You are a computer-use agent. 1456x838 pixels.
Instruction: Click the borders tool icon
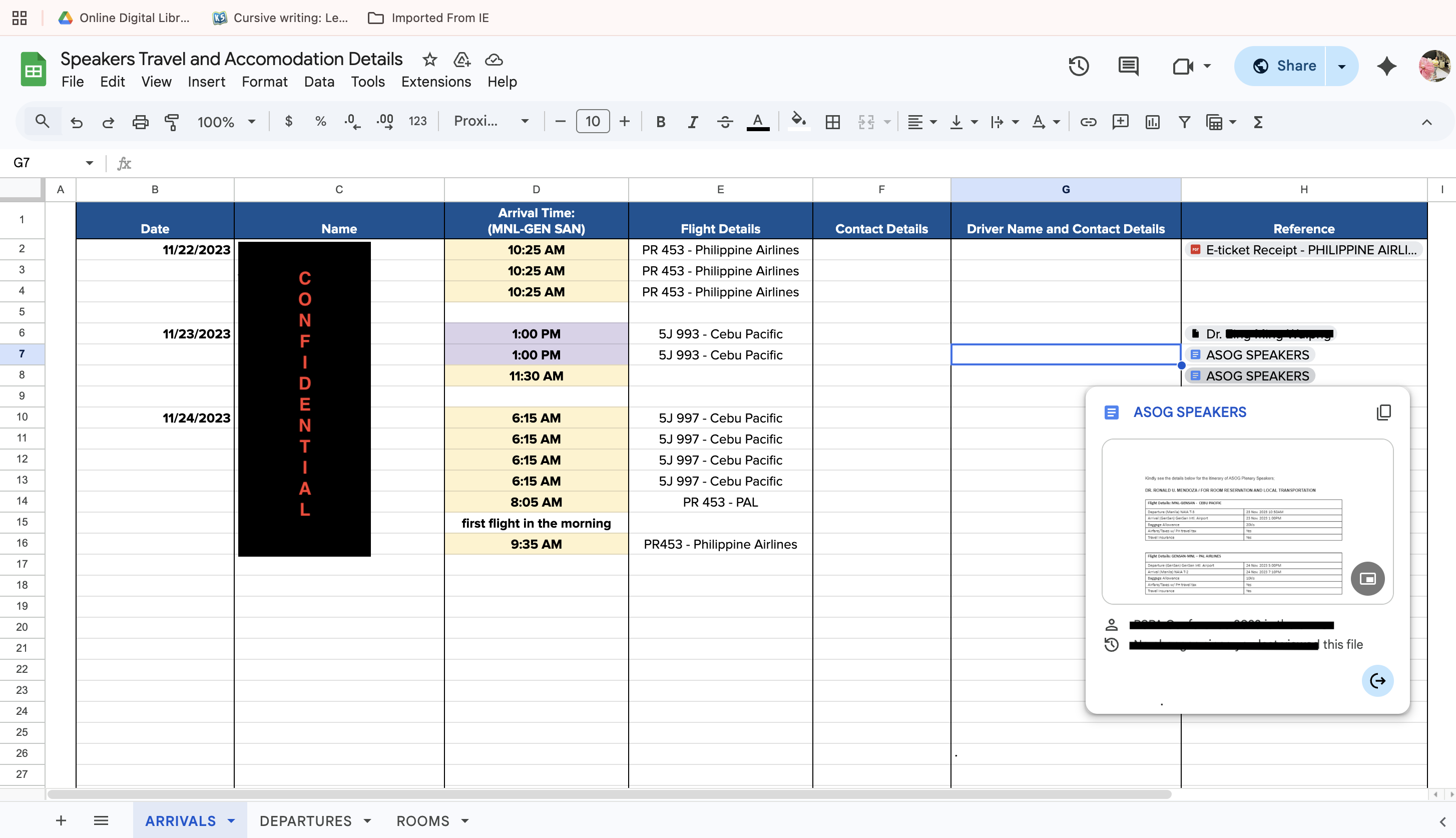pyautogui.click(x=832, y=122)
